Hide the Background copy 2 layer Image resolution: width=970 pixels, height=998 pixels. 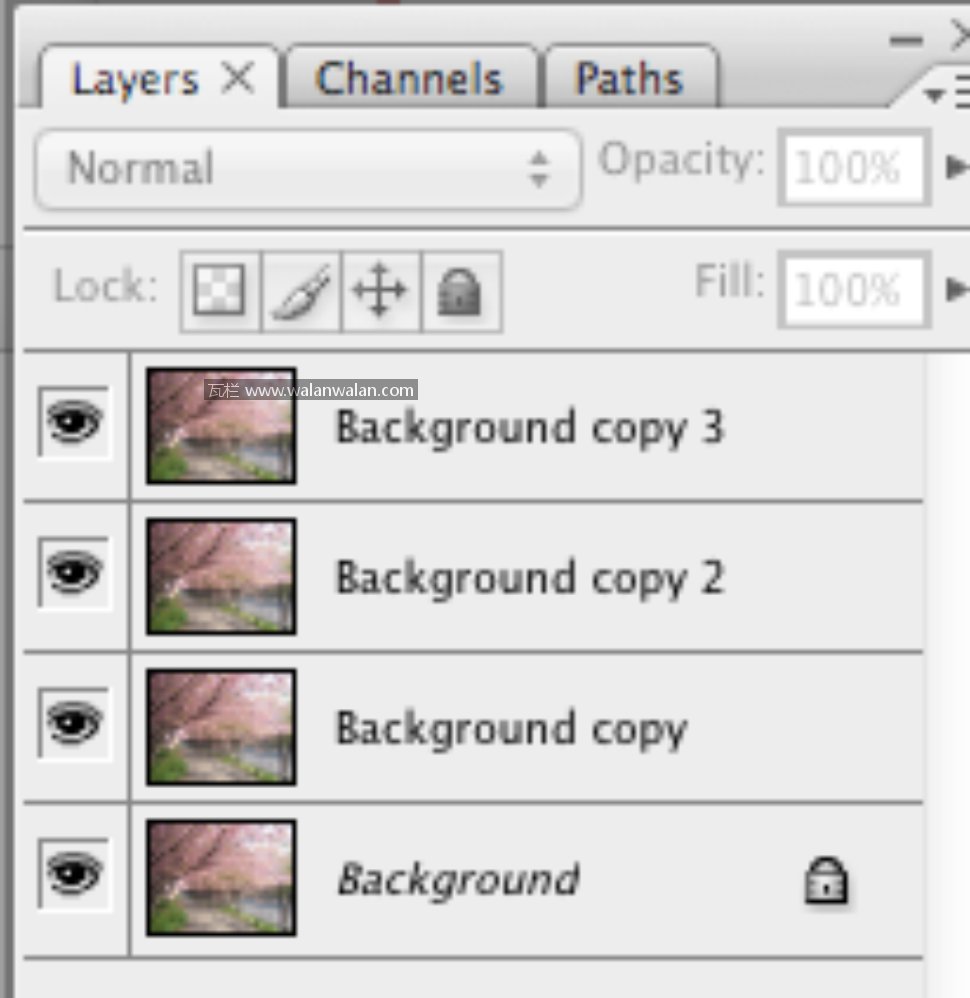75,574
